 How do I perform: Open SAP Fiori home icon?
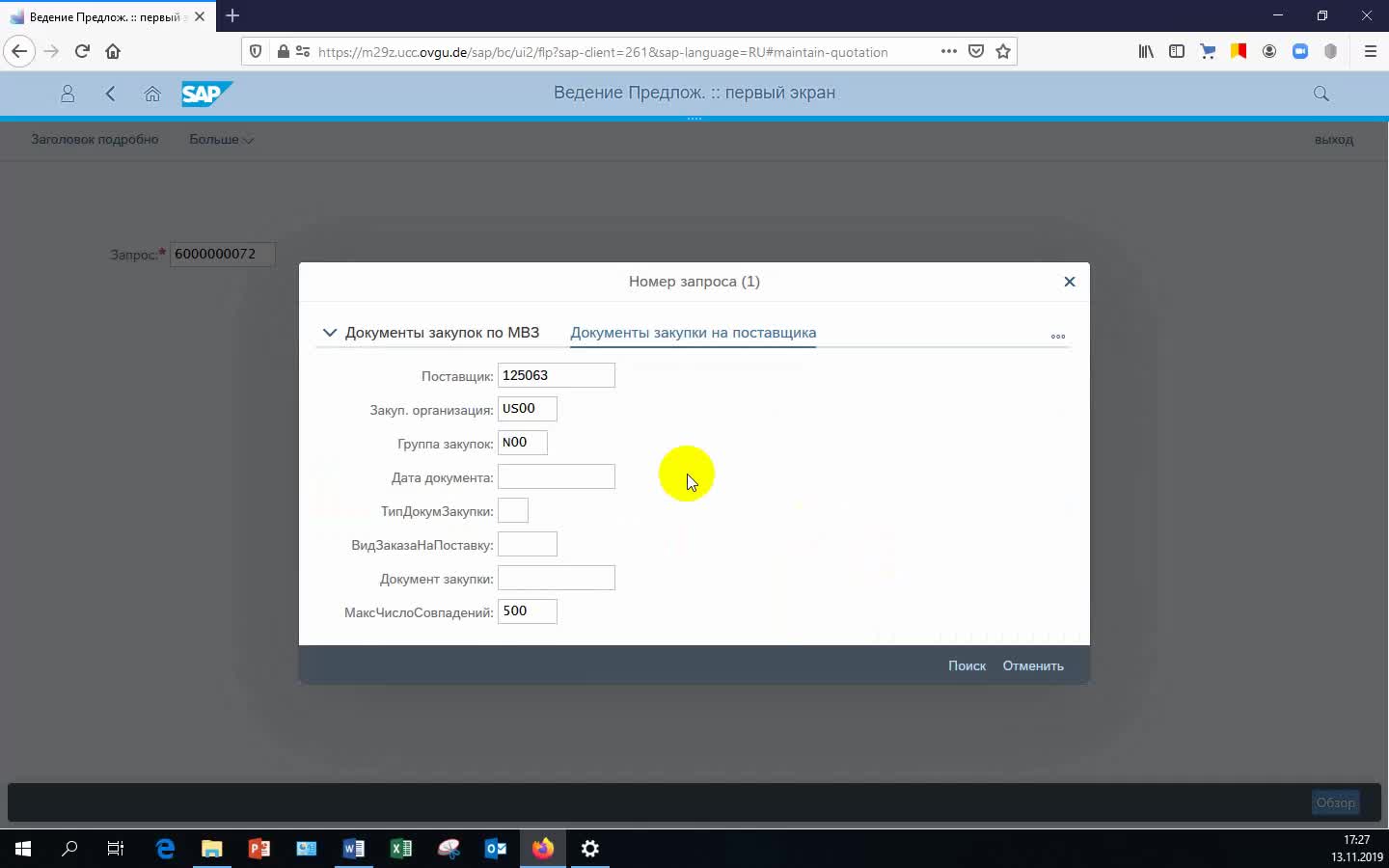(152, 94)
